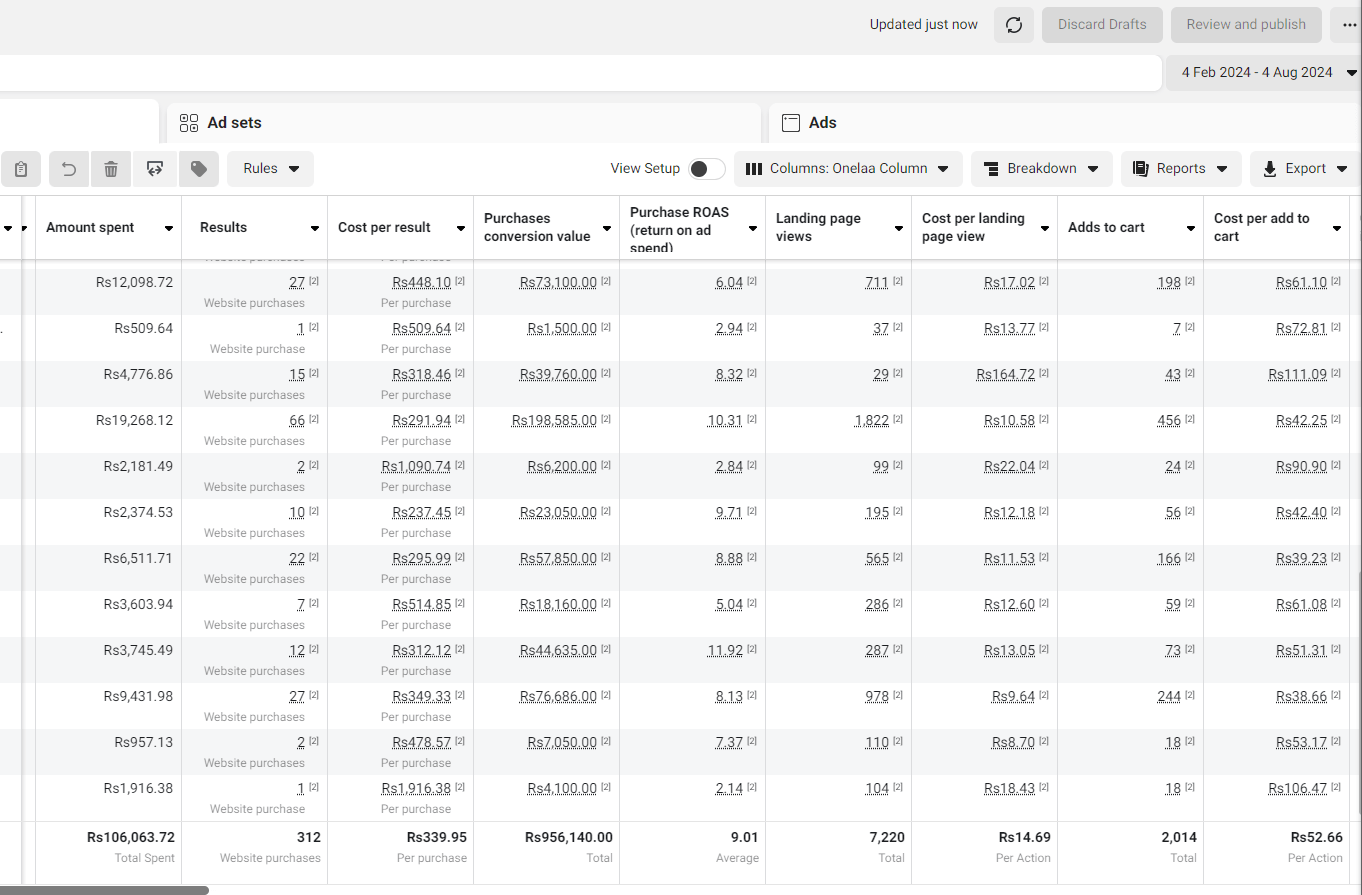Click total website purchases 312
This screenshot has height=895, width=1362.
pyautogui.click(x=308, y=837)
